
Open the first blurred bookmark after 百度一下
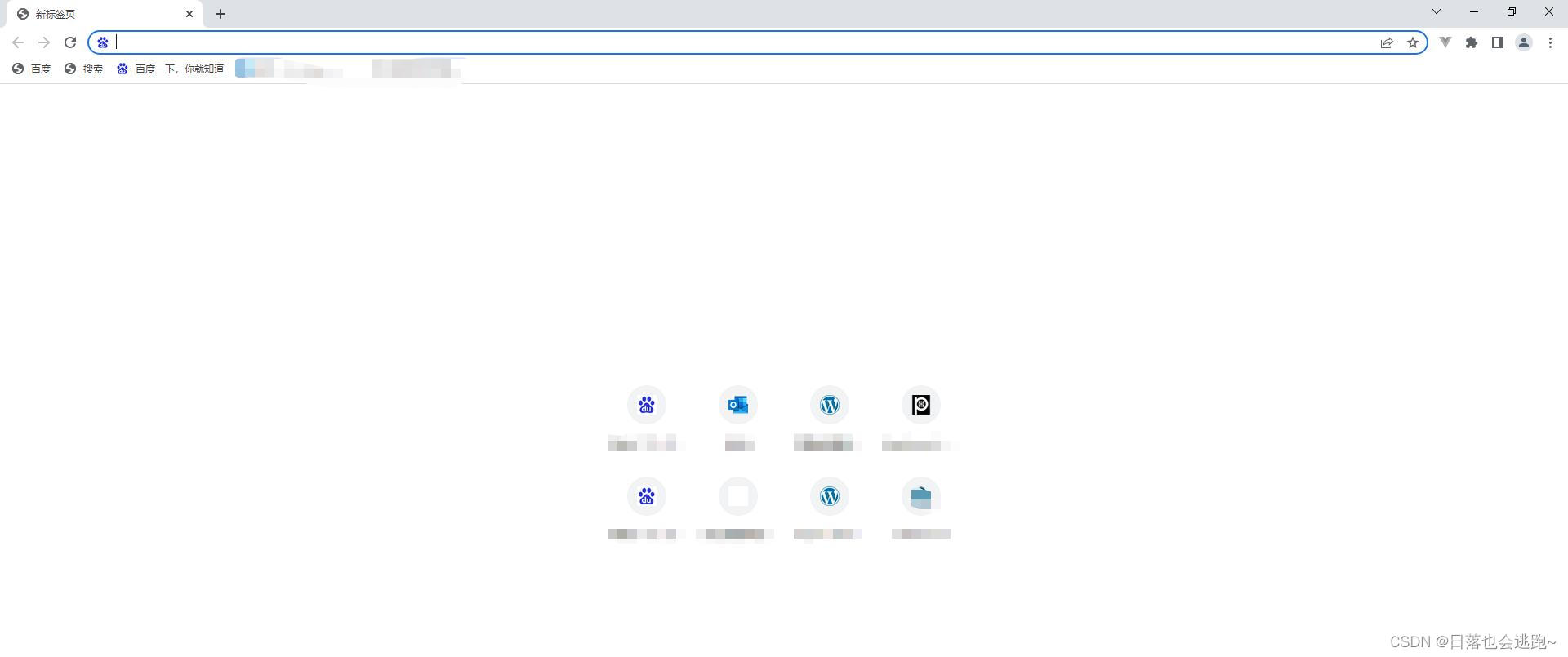pyautogui.click(x=290, y=69)
